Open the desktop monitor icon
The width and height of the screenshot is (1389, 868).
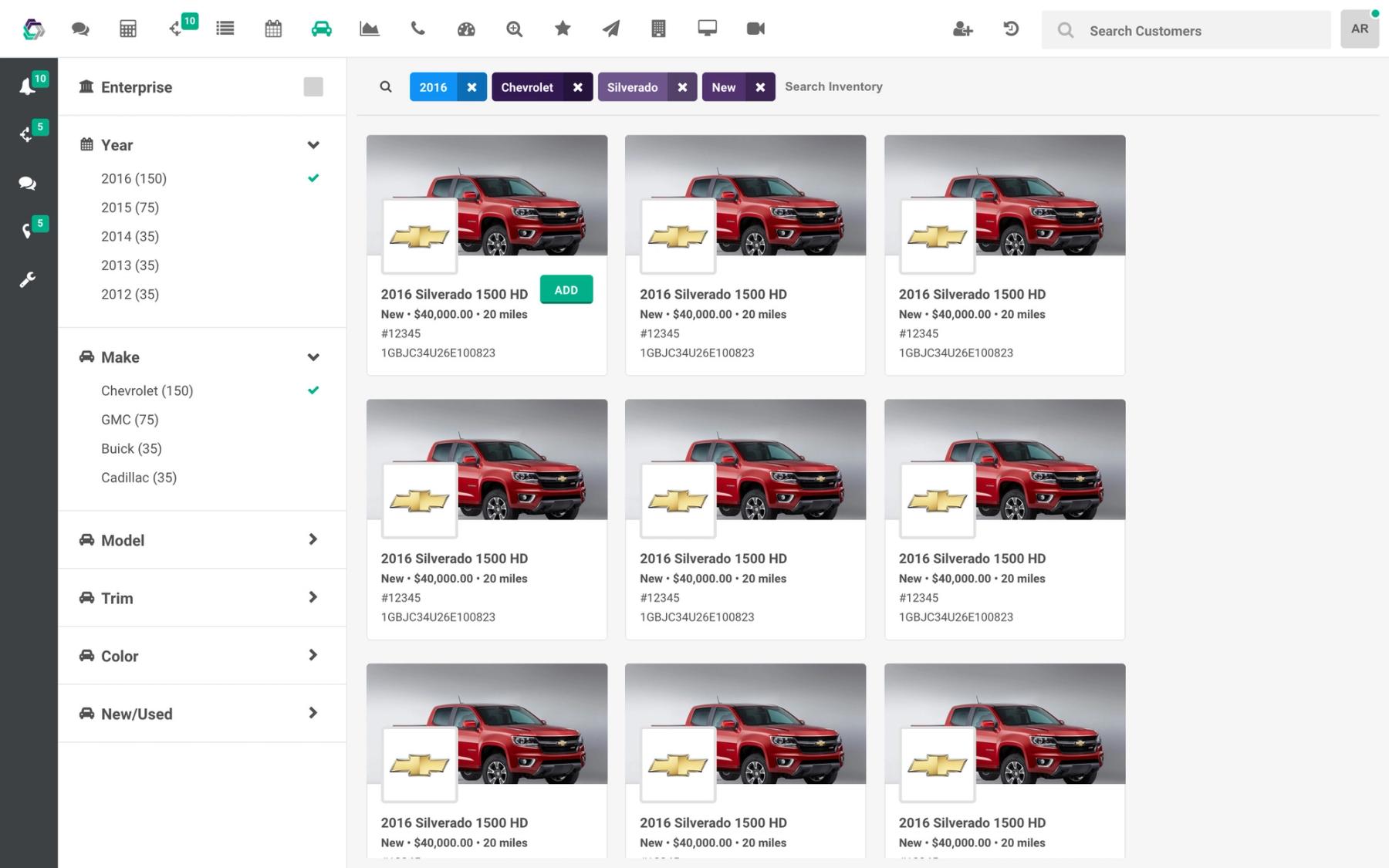[707, 29]
